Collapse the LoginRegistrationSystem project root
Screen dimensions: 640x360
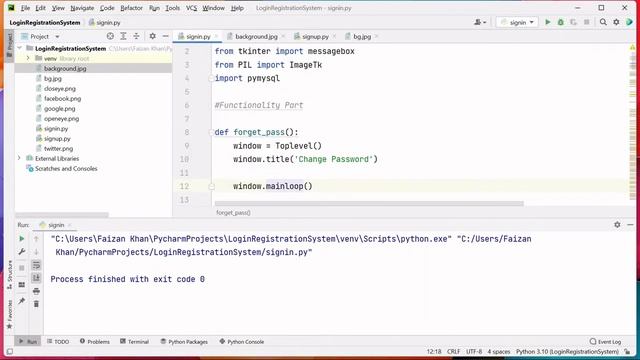pos(20,48)
